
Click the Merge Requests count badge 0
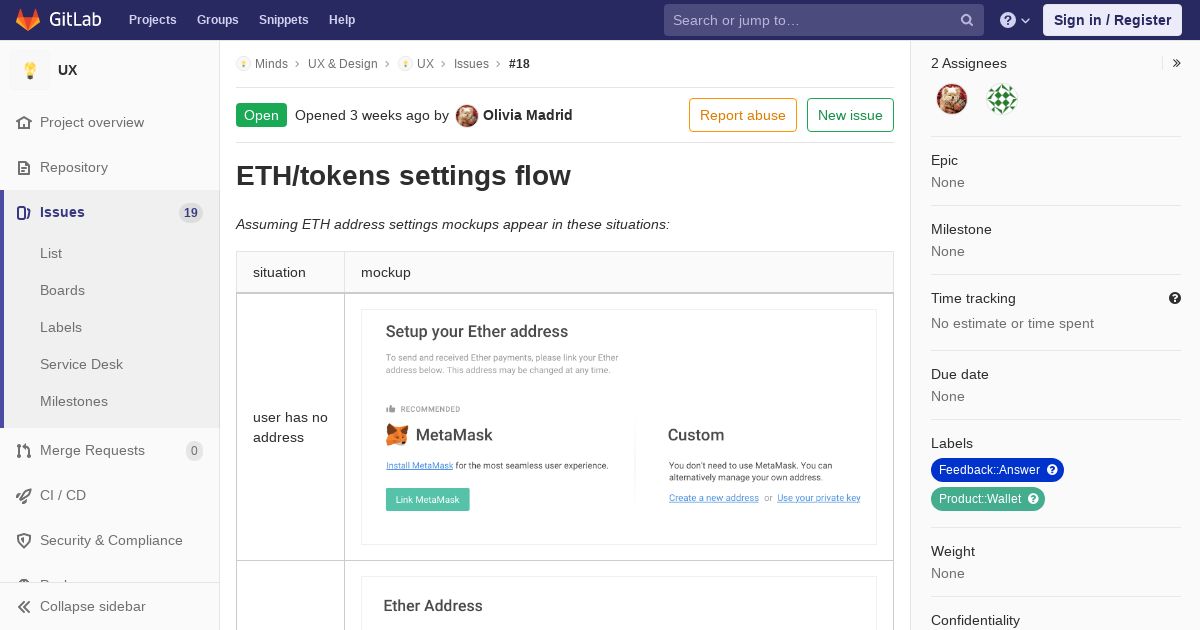(x=194, y=451)
